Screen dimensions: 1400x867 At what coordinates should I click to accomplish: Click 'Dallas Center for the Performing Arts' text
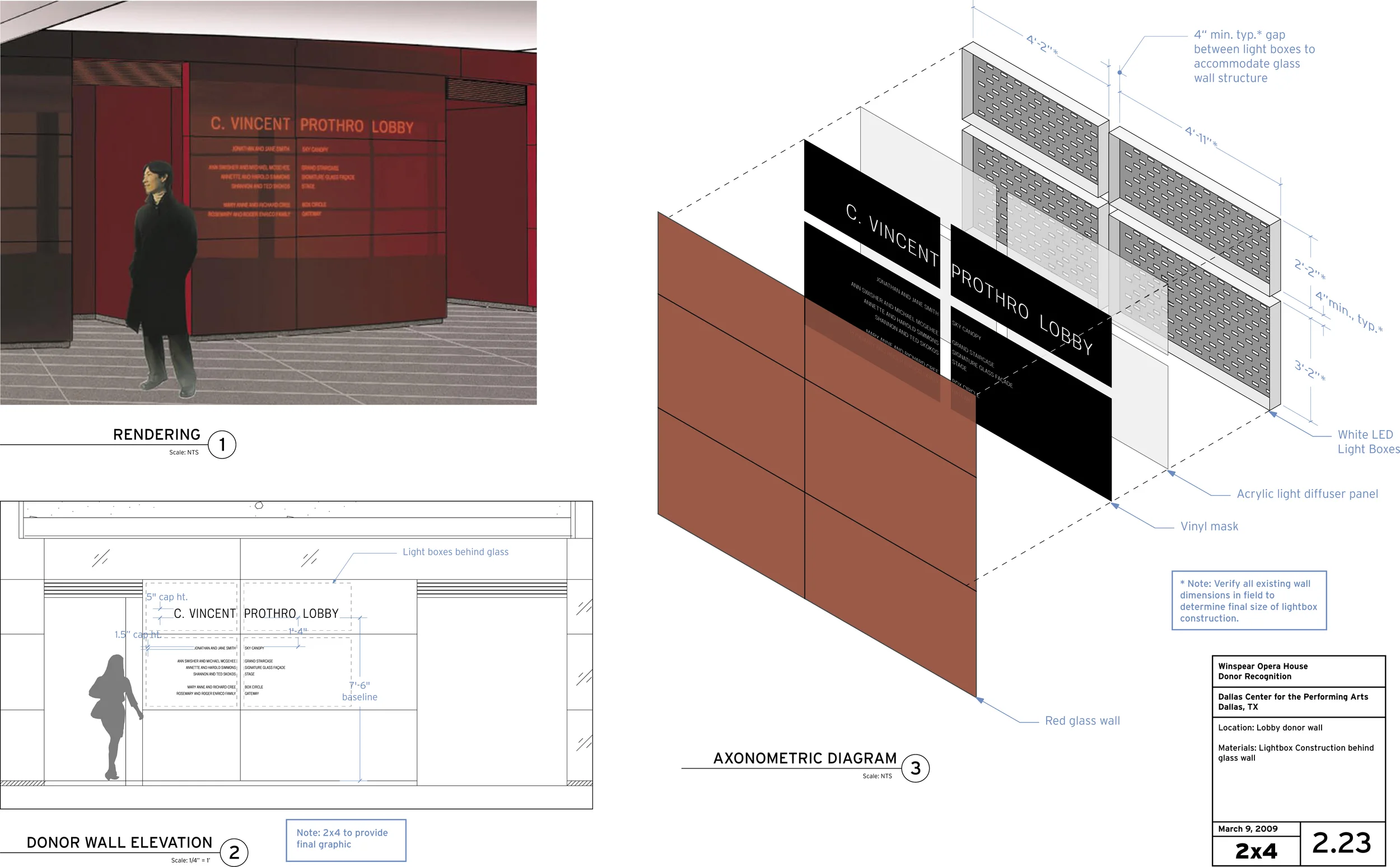[1292, 697]
